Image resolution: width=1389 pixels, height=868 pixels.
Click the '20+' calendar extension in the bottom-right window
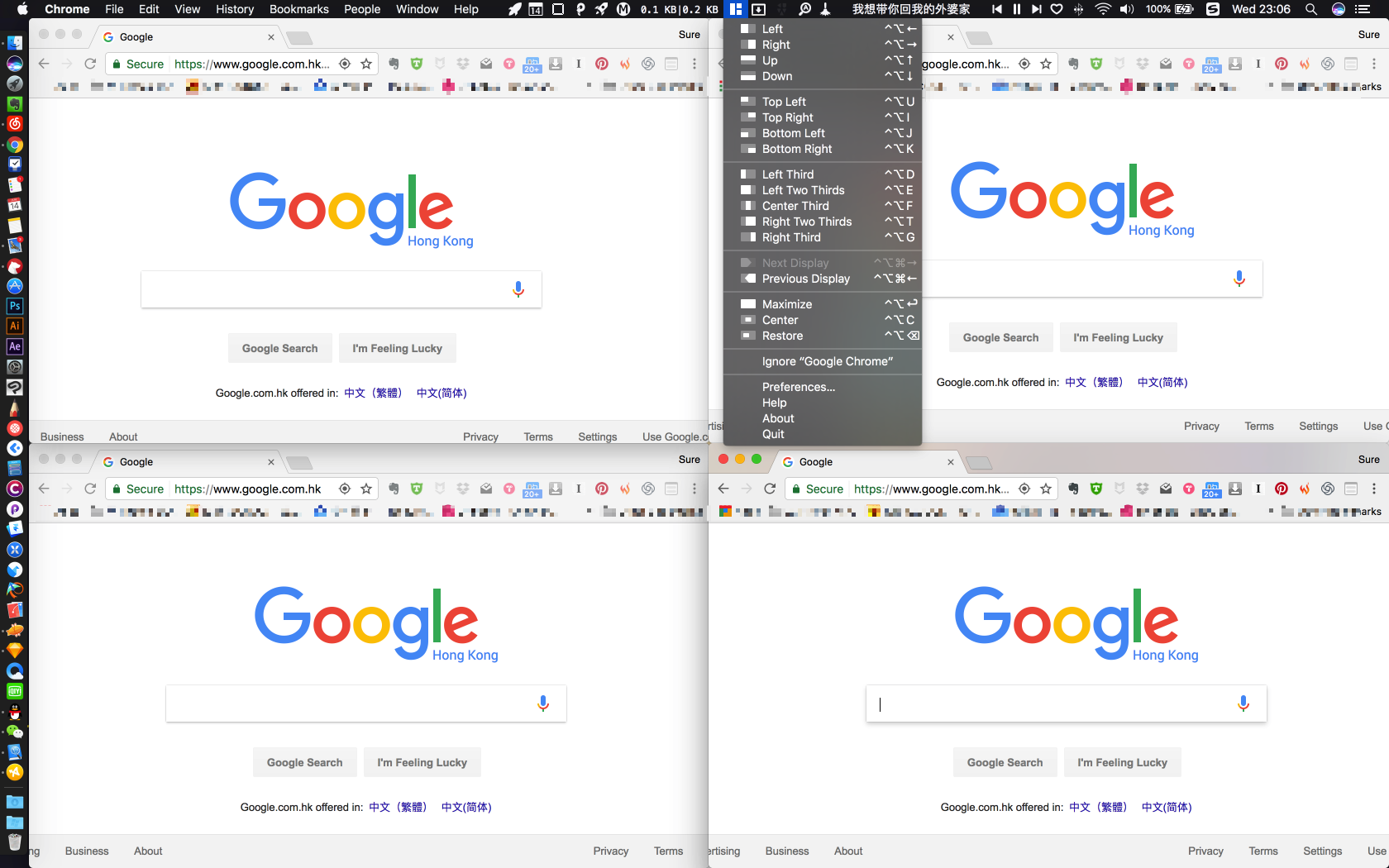1211,489
